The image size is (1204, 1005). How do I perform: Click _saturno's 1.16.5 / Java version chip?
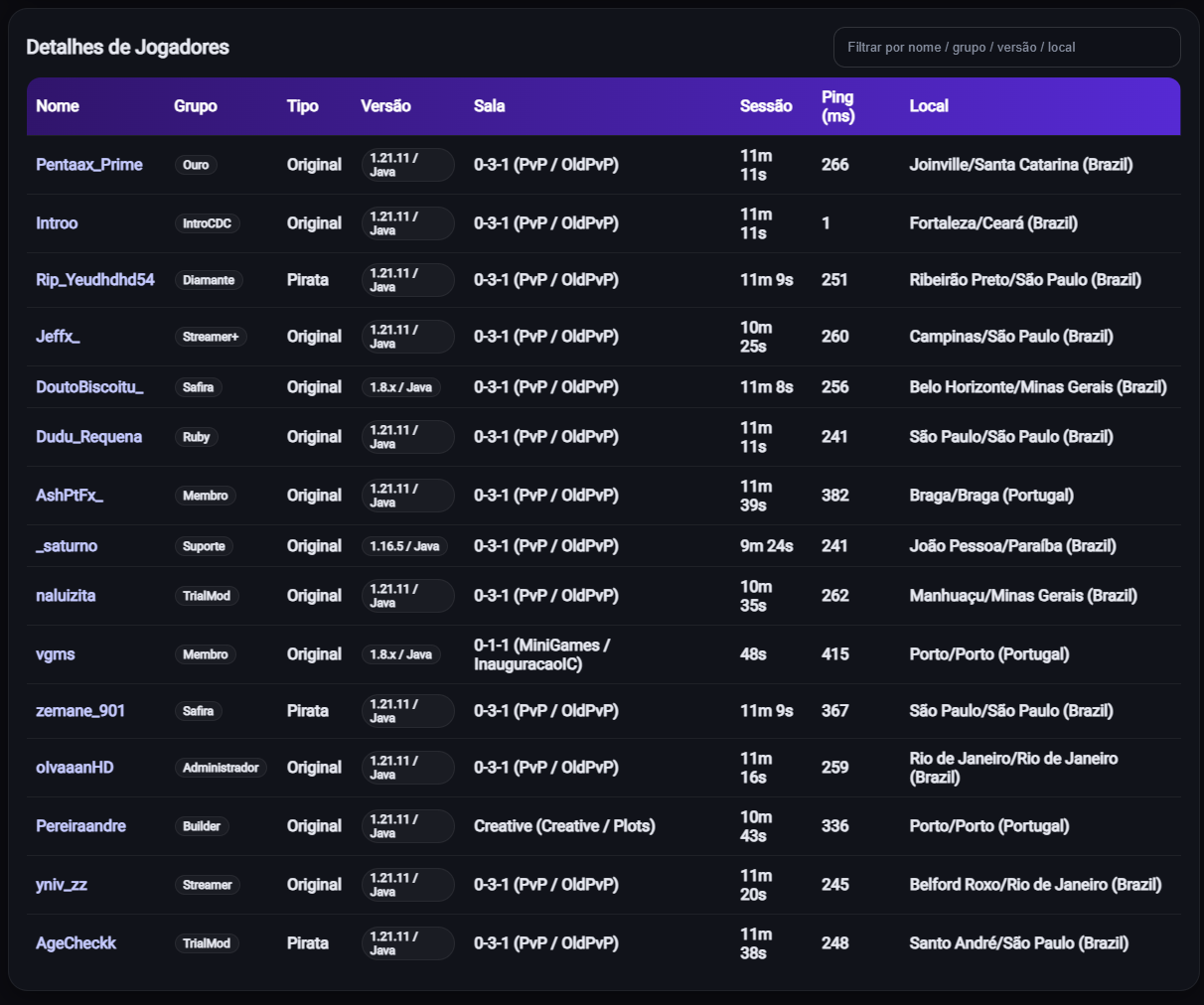point(404,545)
